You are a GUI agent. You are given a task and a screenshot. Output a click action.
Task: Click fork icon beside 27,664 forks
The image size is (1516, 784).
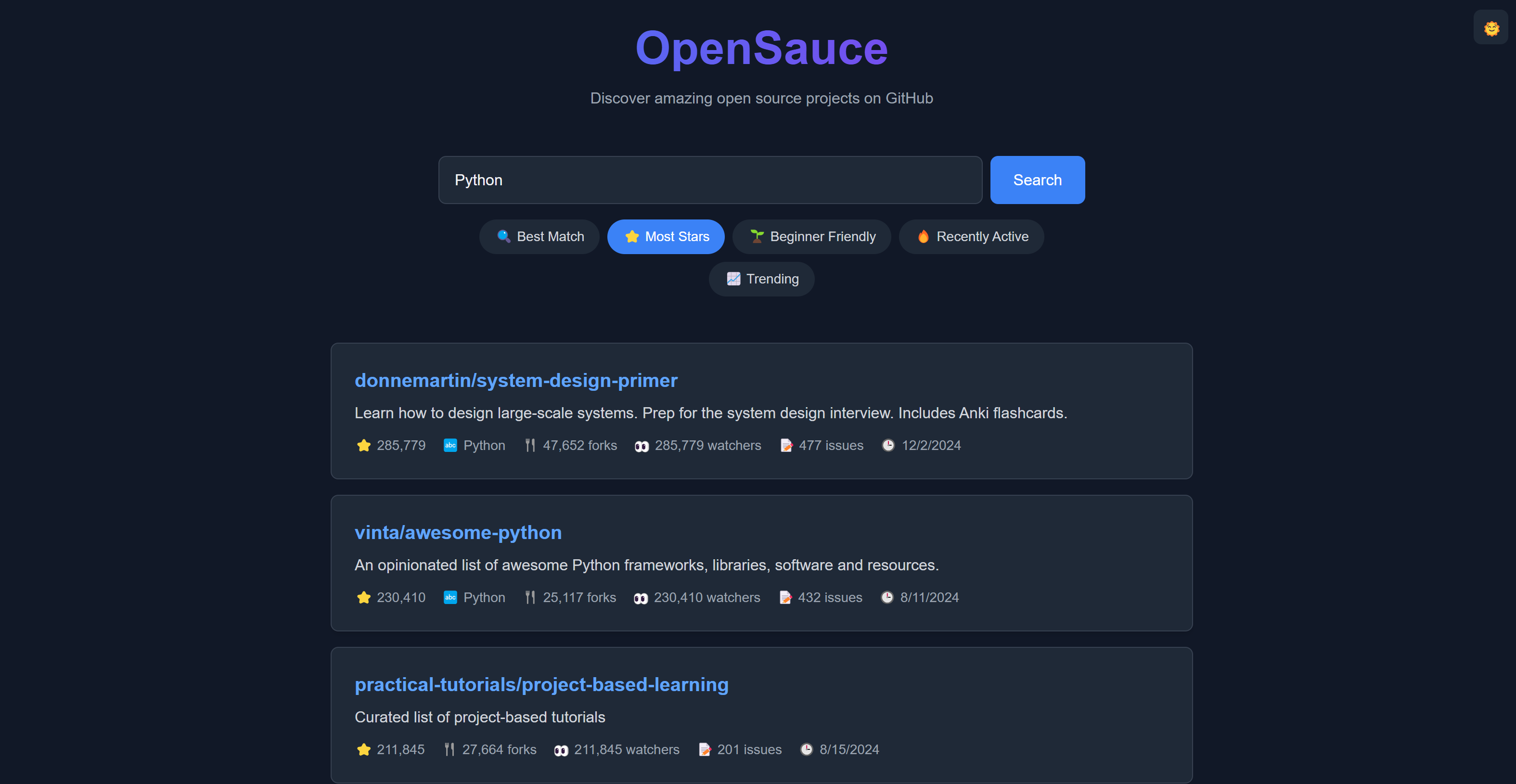[449, 749]
